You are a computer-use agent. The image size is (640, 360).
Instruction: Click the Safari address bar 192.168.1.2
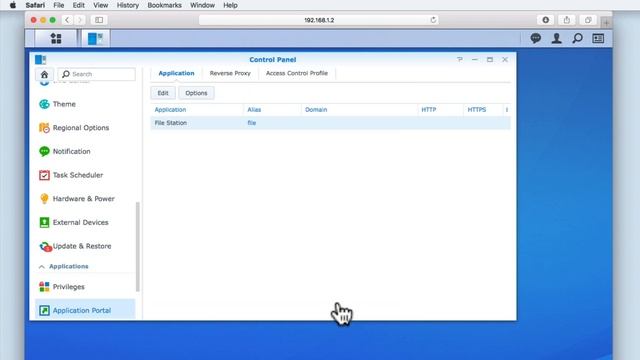(319, 20)
